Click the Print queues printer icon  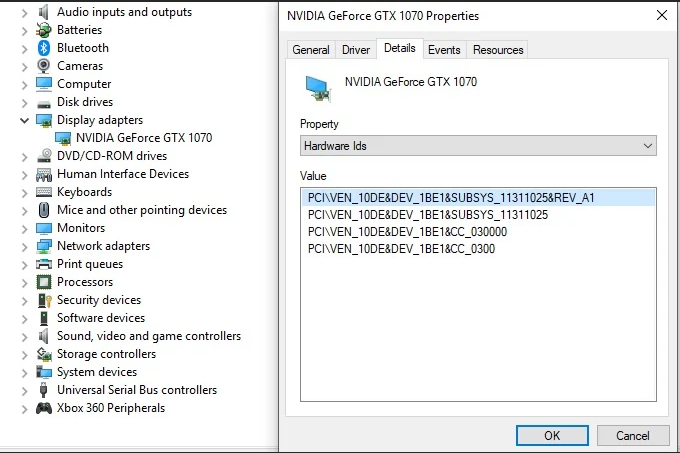click(44, 264)
